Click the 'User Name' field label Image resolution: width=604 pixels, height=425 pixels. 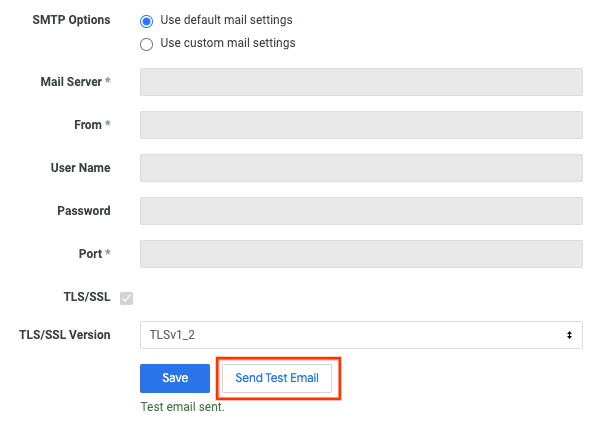tap(80, 168)
